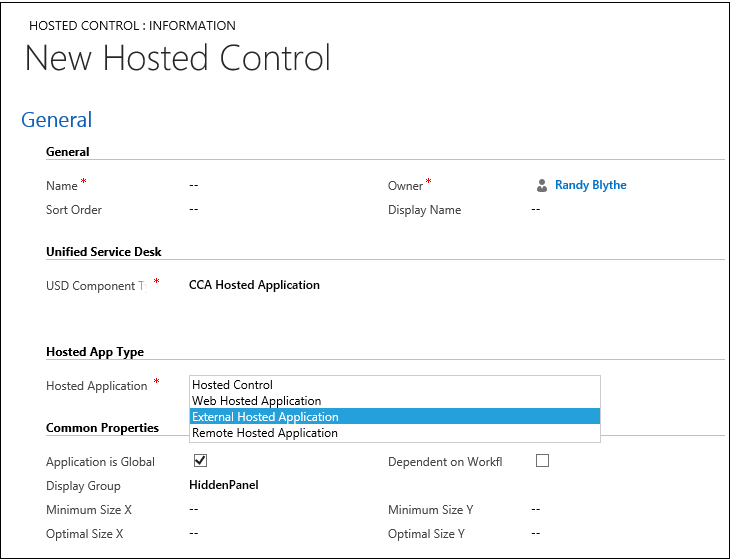Click the Owner field label
This screenshot has height=560, width=730.
pyautogui.click(x=405, y=186)
